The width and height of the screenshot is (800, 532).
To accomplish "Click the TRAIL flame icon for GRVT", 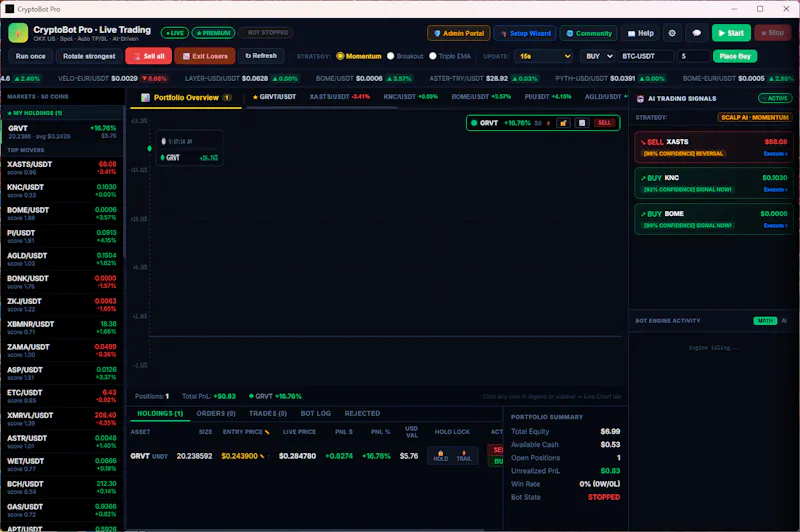I will click(x=464, y=455).
